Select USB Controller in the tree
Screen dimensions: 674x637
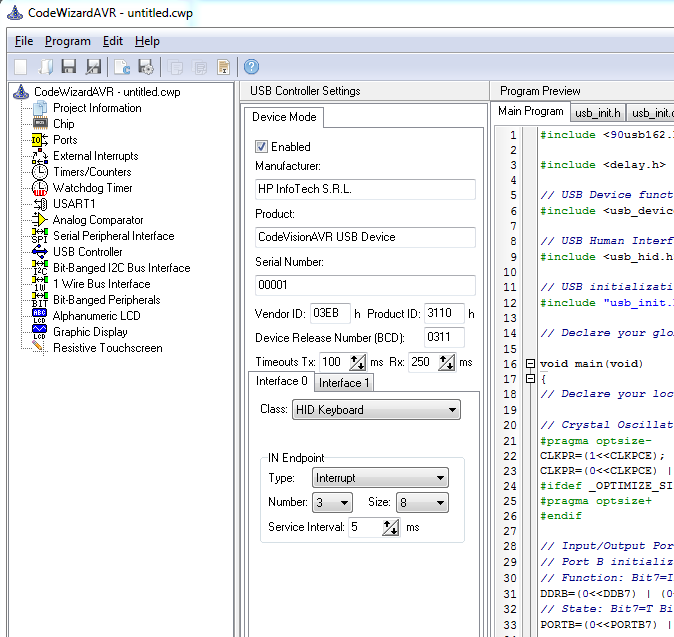click(88, 252)
